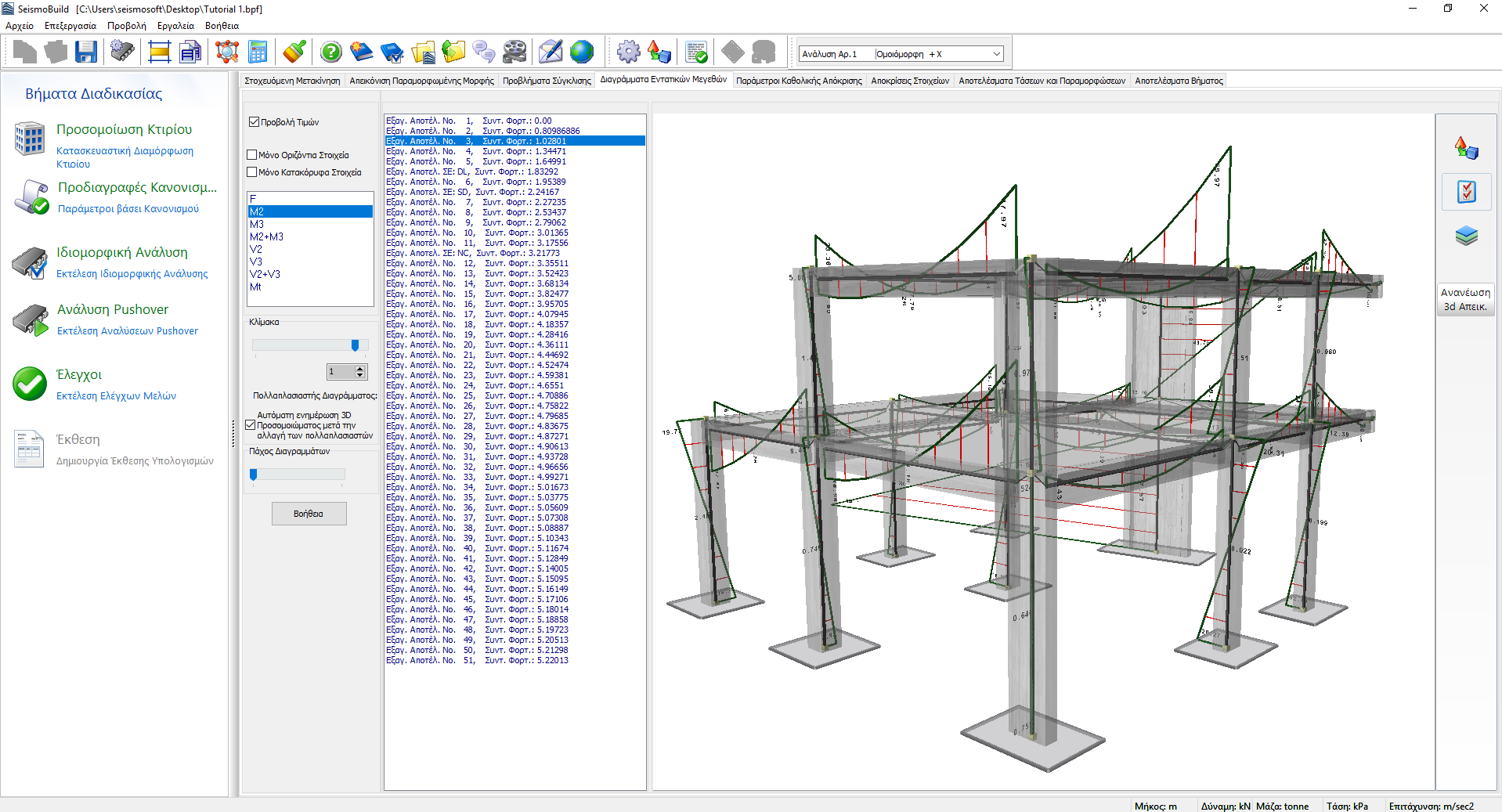
Task: Click the layers icon in right panel
Action: pyautogui.click(x=1466, y=236)
